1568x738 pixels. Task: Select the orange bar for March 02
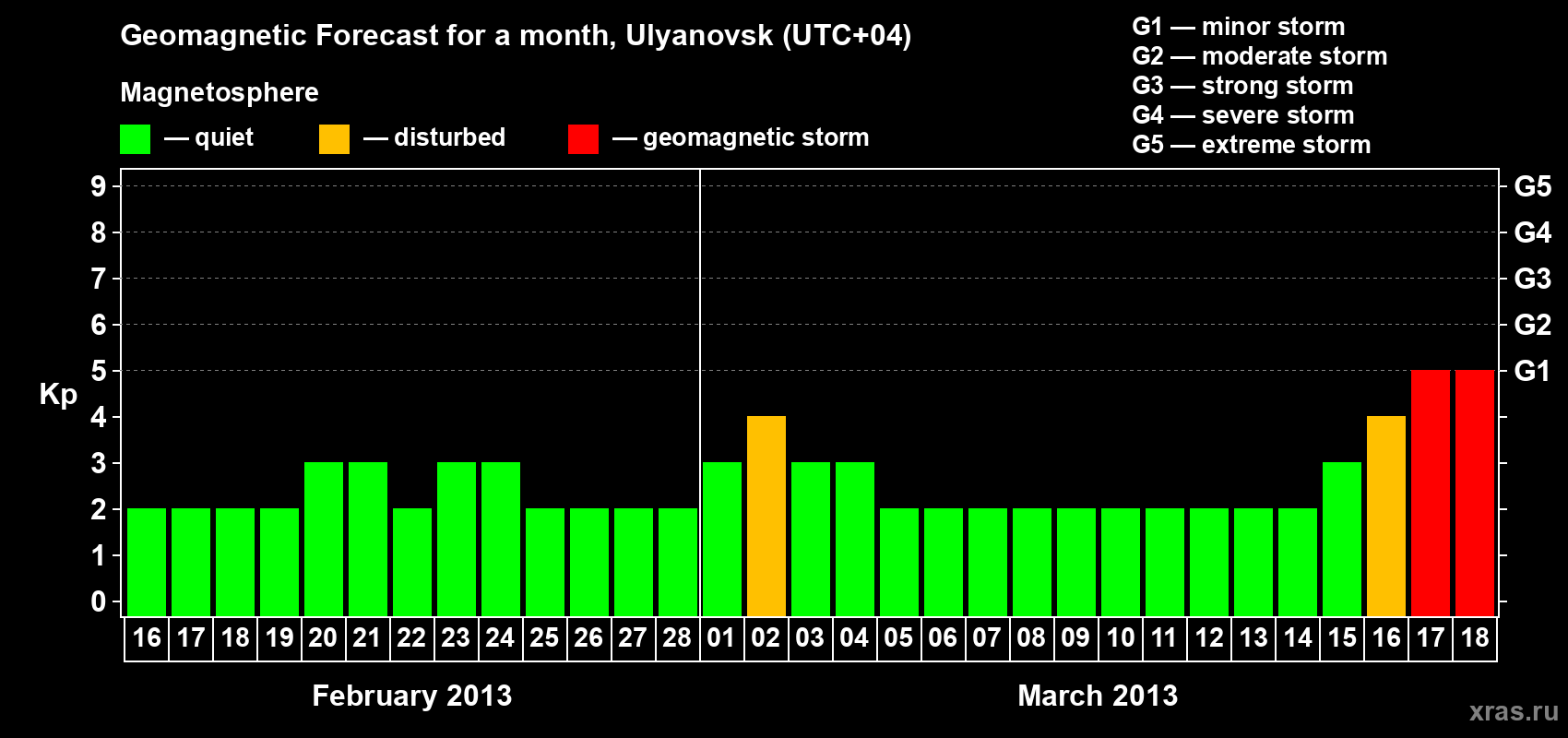tap(766, 516)
